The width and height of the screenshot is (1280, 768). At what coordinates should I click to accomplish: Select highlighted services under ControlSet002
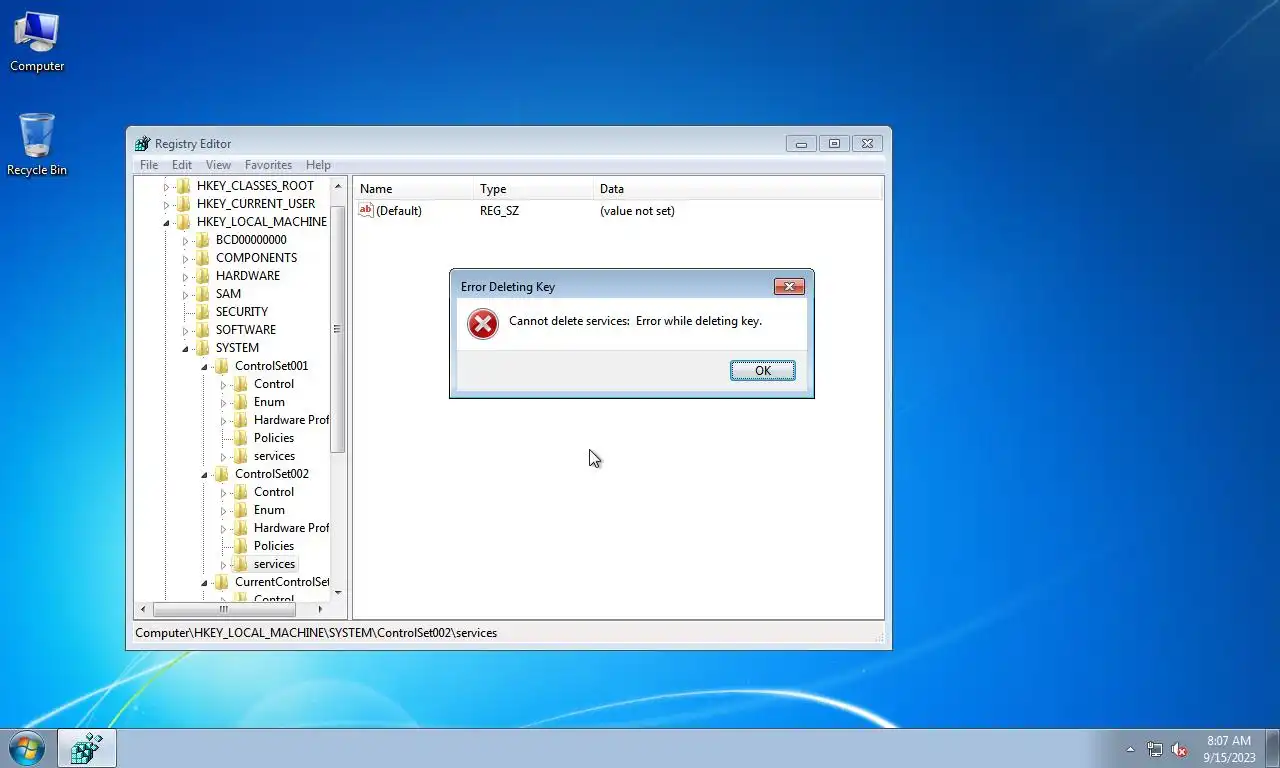click(274, 564)
